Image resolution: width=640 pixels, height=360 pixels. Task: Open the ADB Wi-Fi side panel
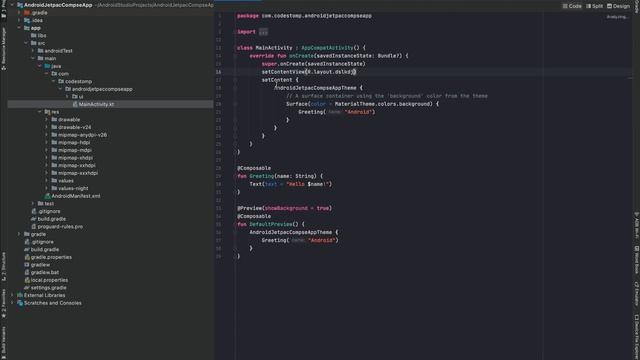(636, 225)
